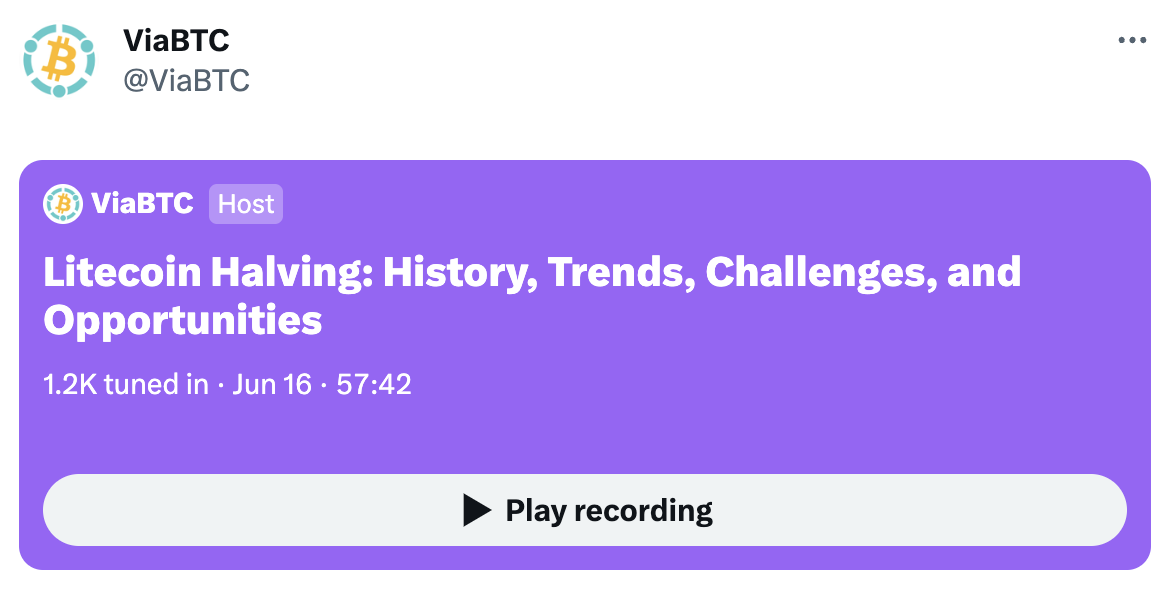This screenshot has height=590, width=1172.
Task: Click the 57:42 recording duration
Action: pos(374,384)
